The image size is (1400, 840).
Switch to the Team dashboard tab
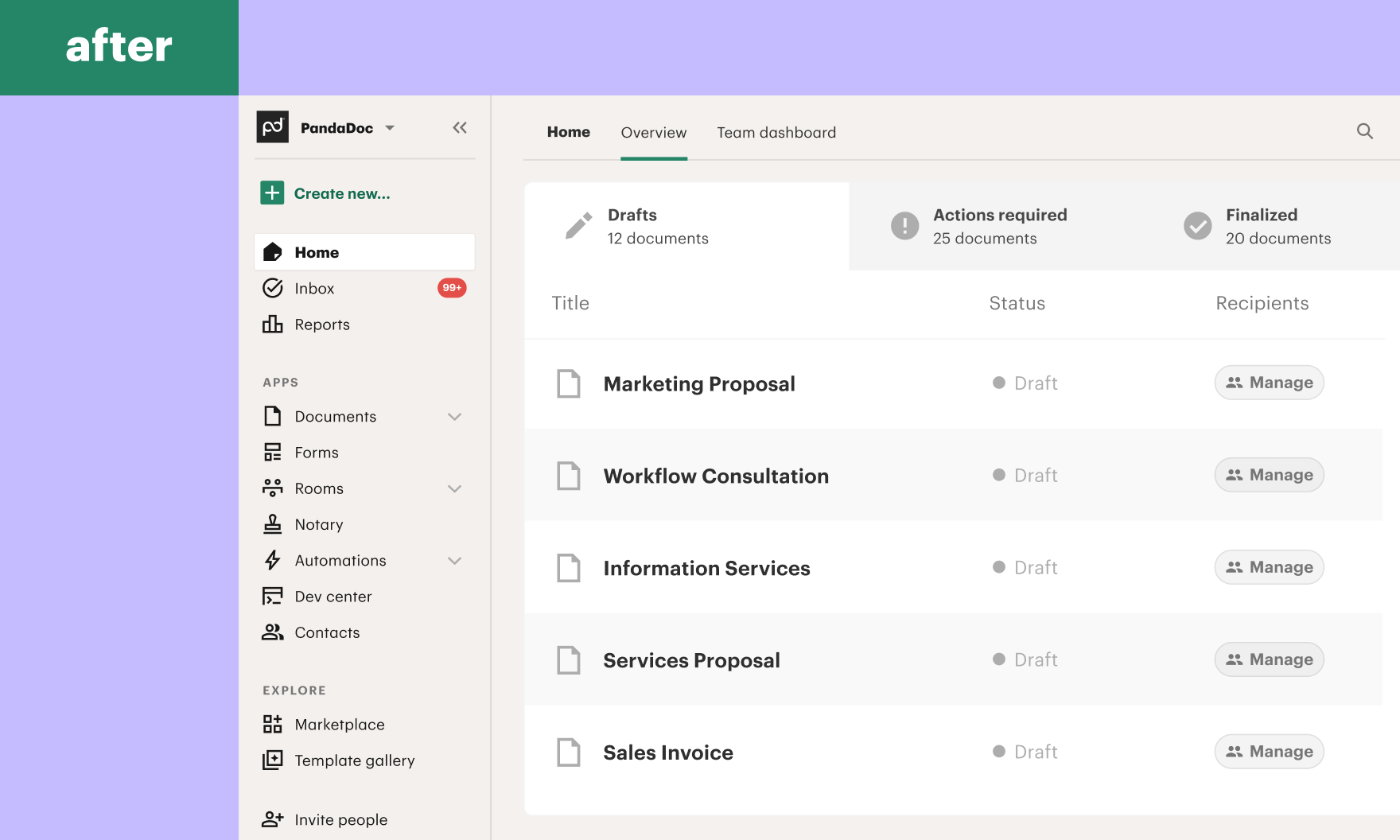[776, 133]
